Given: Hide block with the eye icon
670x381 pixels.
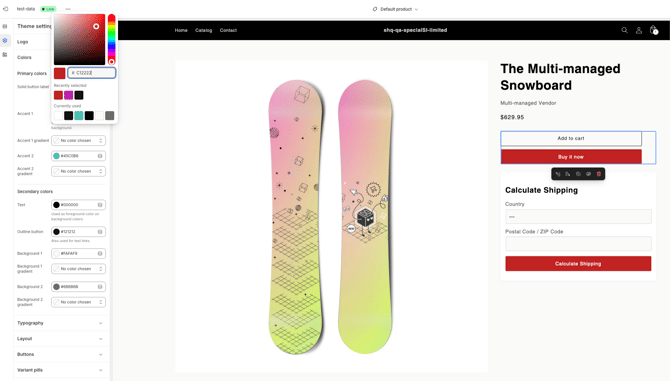Looking at the screenshot, I should click(588, 174).
